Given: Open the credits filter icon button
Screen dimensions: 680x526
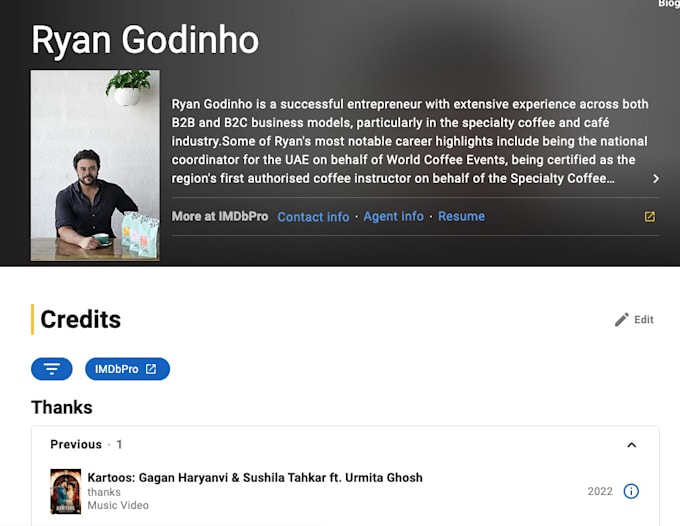Looking at the screenshot, I should 52,369.
